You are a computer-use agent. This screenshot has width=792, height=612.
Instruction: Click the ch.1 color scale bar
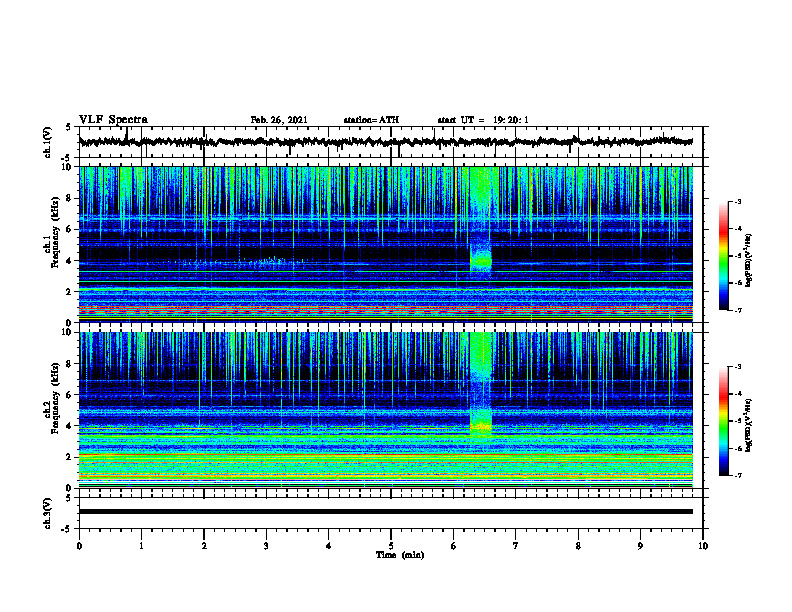tap(723, 256)
